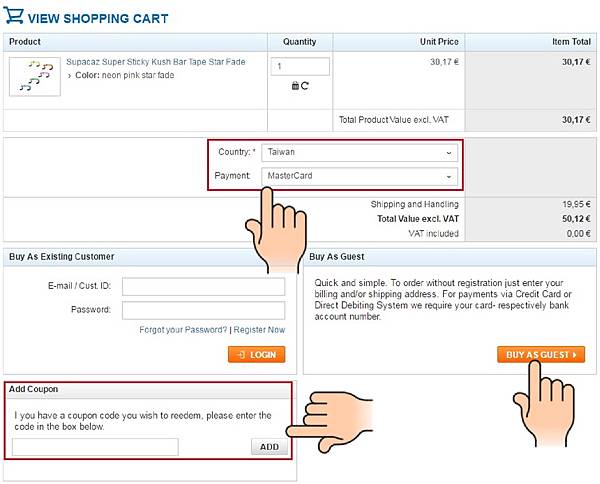Click the Buy As Existing Customer header
The width and height of the screenshot is (600, 484).
click(x=62, y=257)
